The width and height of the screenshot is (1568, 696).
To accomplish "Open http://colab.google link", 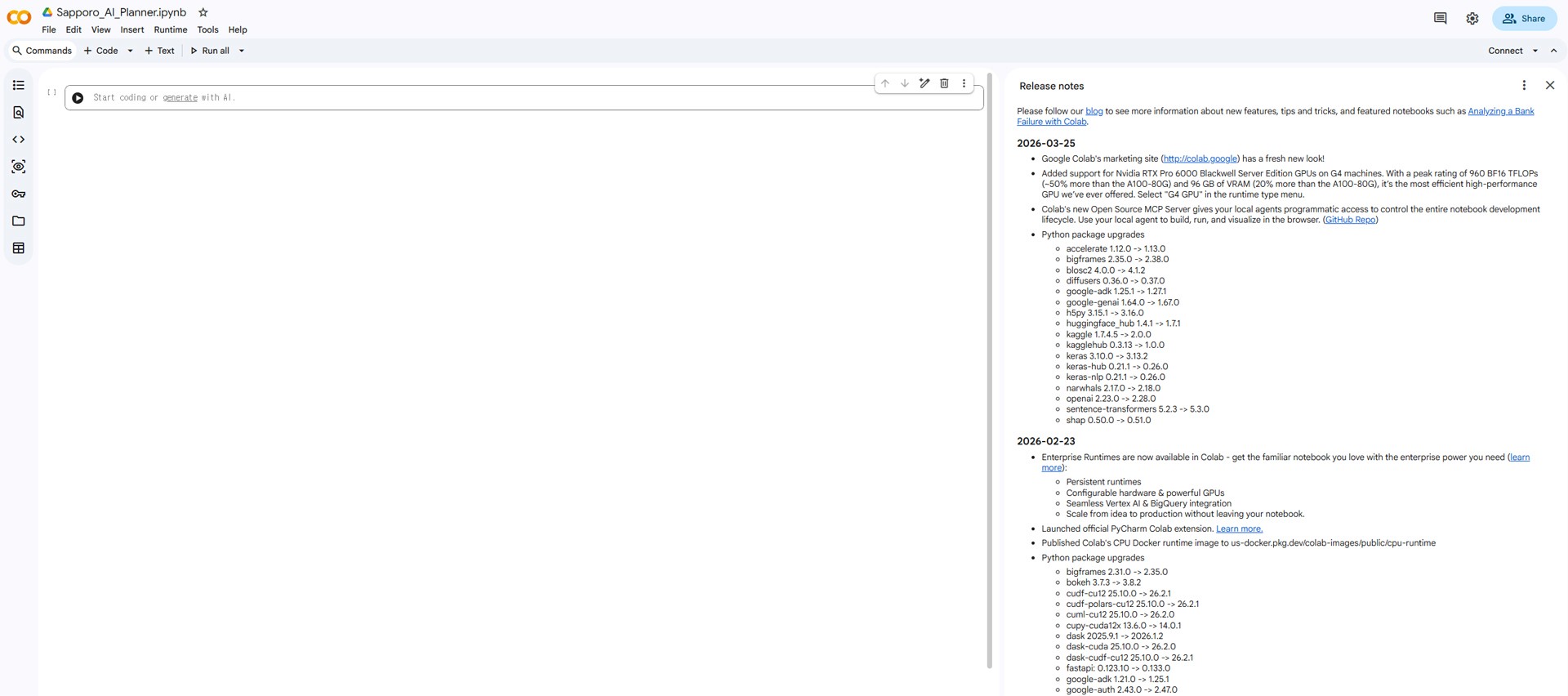I will [1200, 158].
